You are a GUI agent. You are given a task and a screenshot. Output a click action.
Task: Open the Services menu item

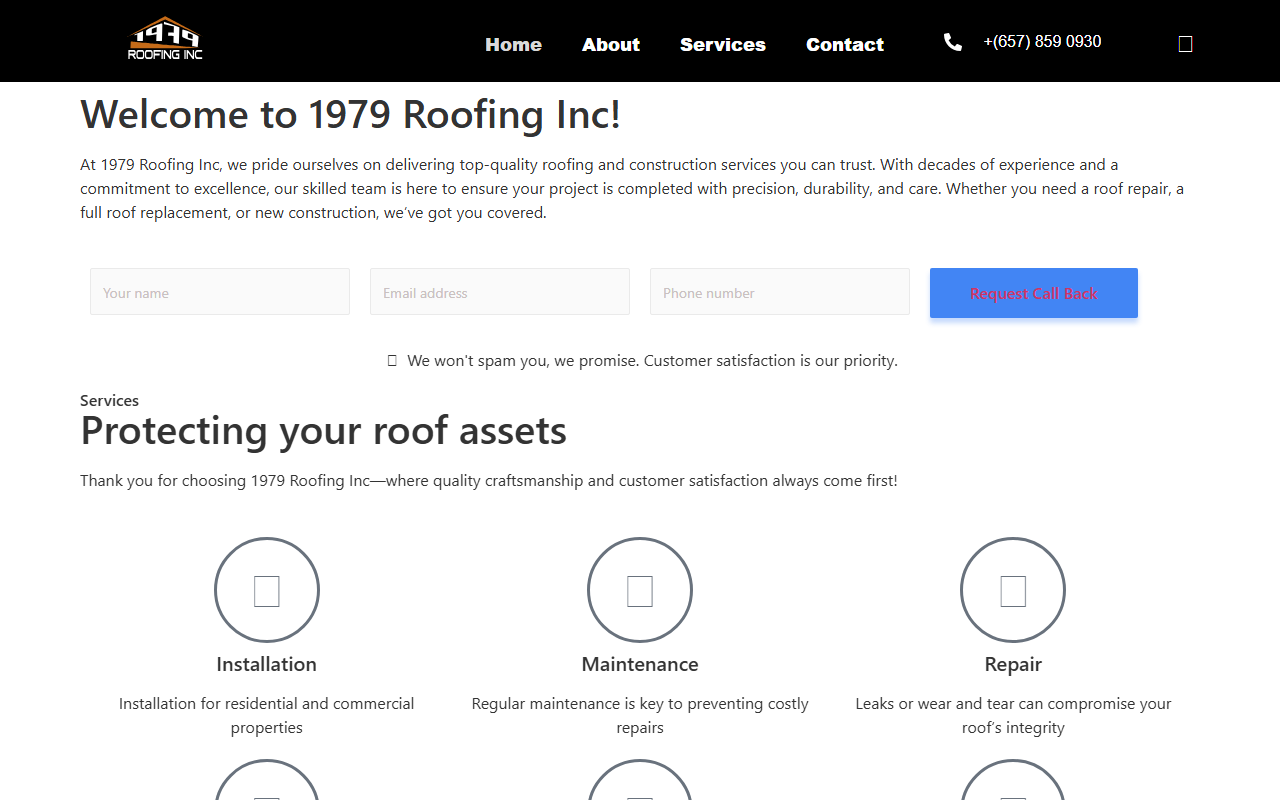tap(723, 44)
